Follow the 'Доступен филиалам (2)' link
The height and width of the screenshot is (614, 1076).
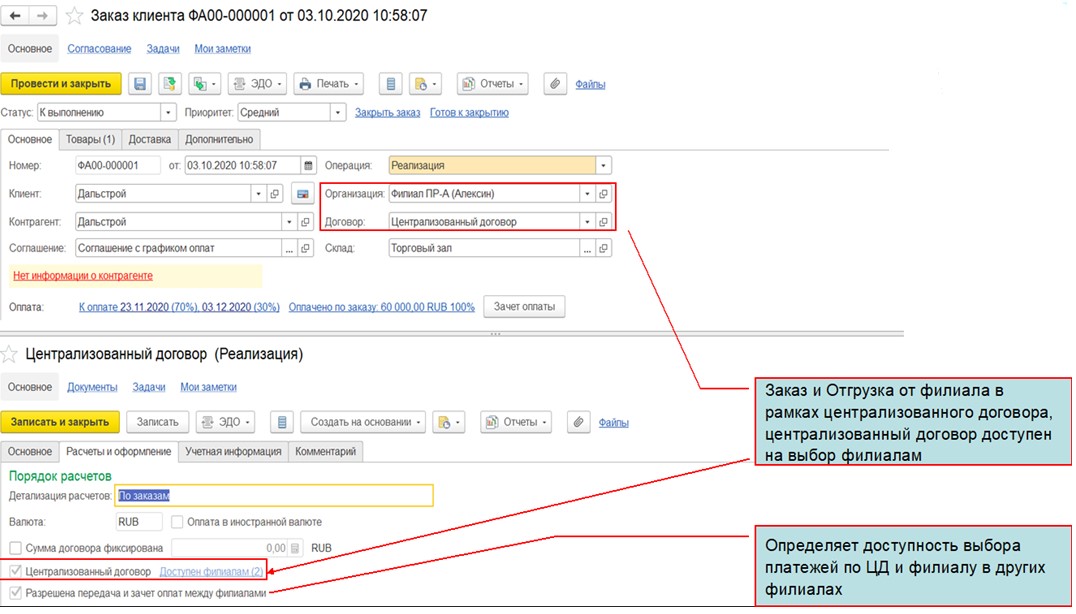pos(211,572)
